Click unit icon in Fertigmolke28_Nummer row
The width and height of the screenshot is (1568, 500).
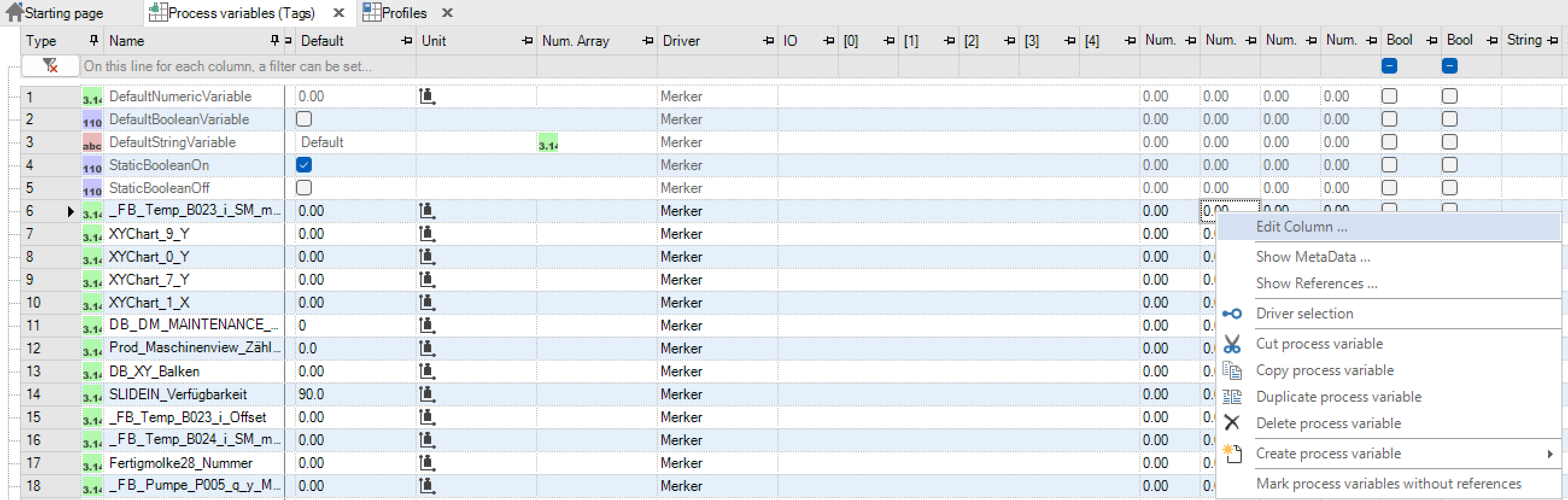428,463
